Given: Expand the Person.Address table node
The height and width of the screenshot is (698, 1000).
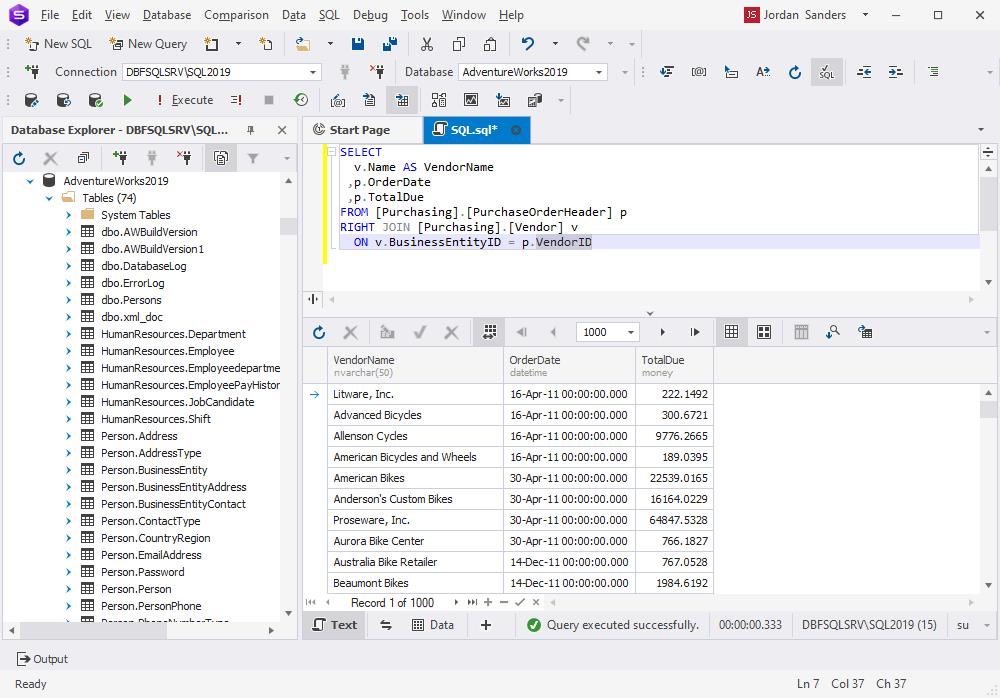Looking at the screenshot, I should pyautogui.click(x=68, y=436).
